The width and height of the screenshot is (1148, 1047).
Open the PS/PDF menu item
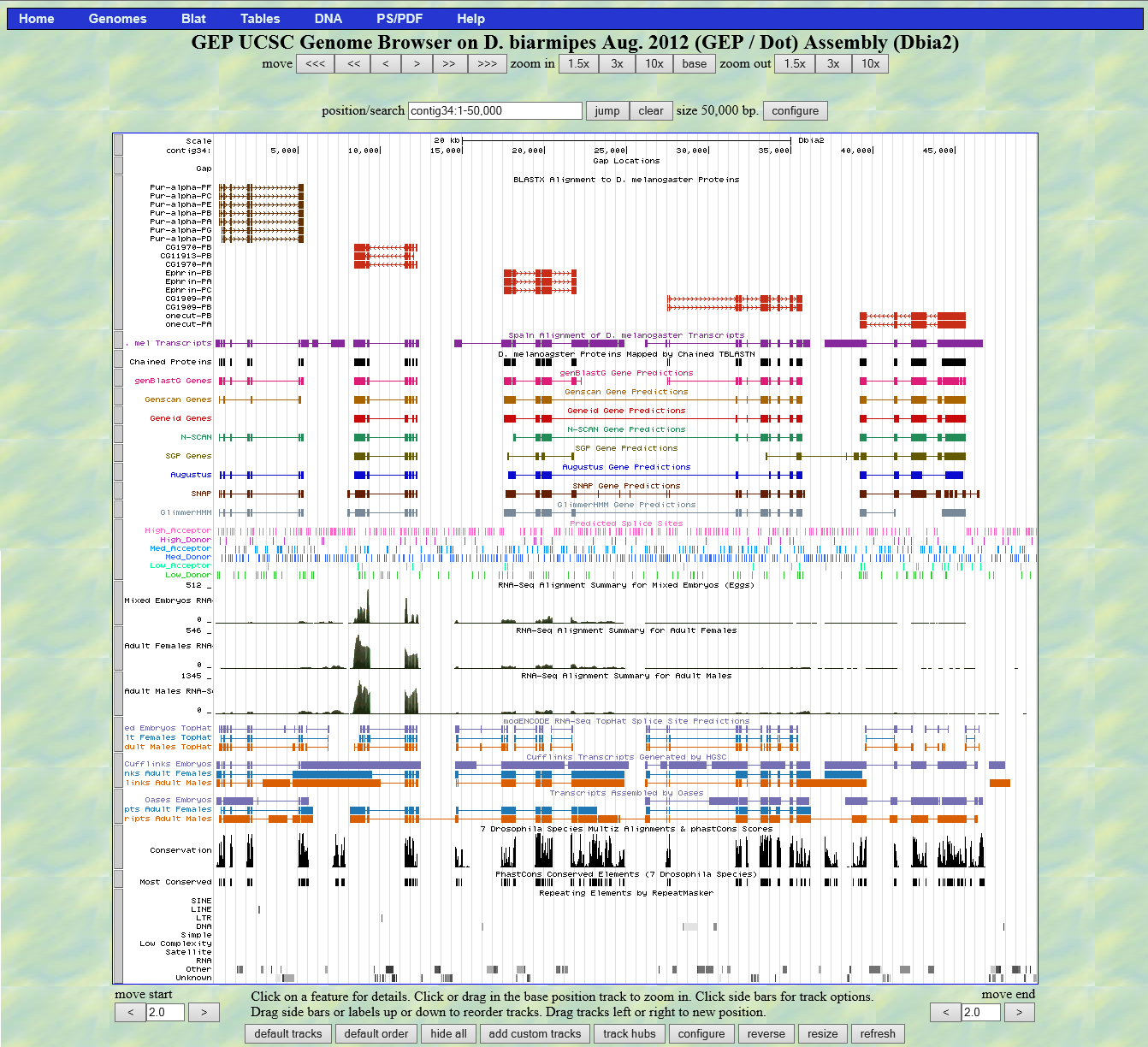399,19
